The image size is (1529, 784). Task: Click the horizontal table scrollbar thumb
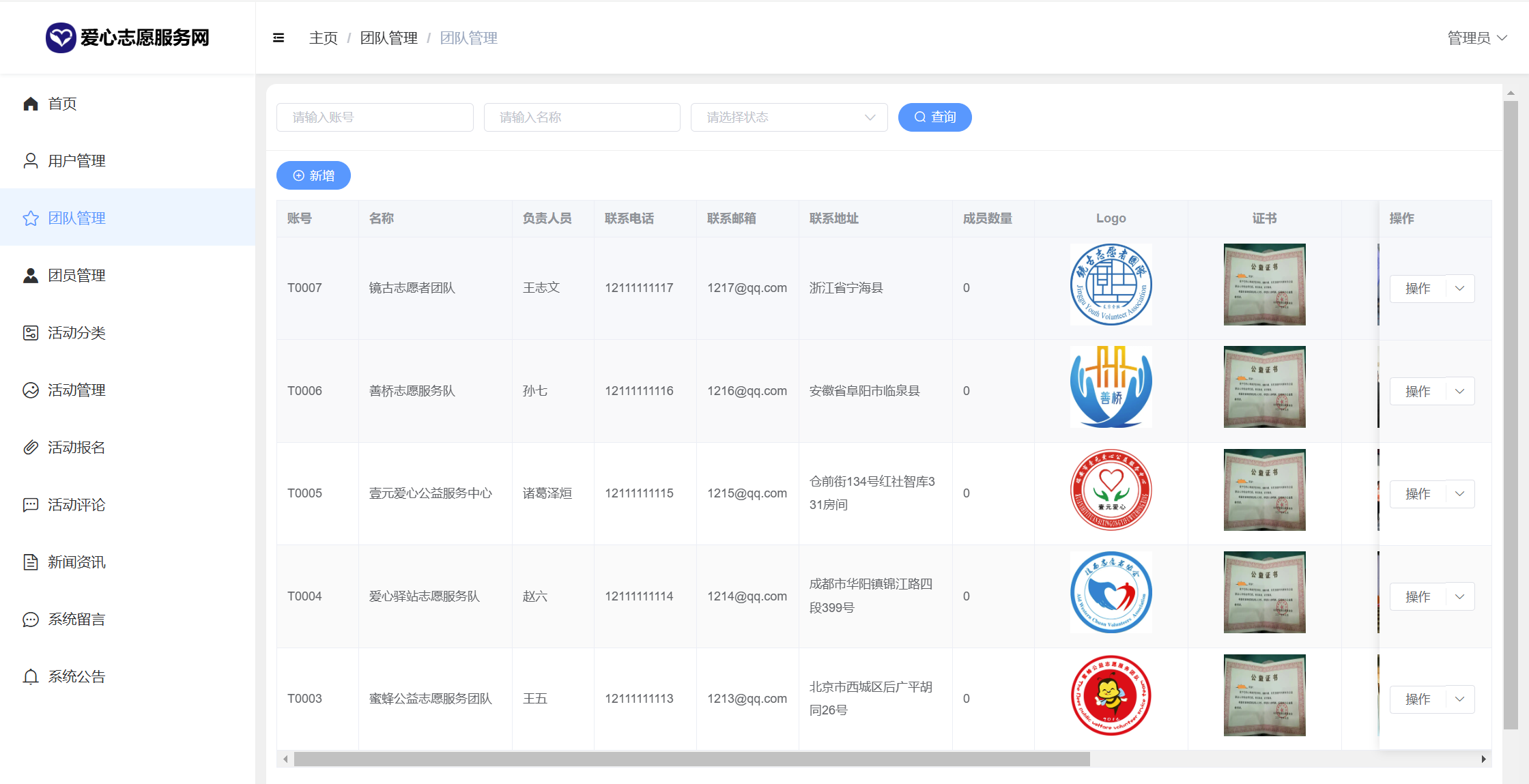691,759
